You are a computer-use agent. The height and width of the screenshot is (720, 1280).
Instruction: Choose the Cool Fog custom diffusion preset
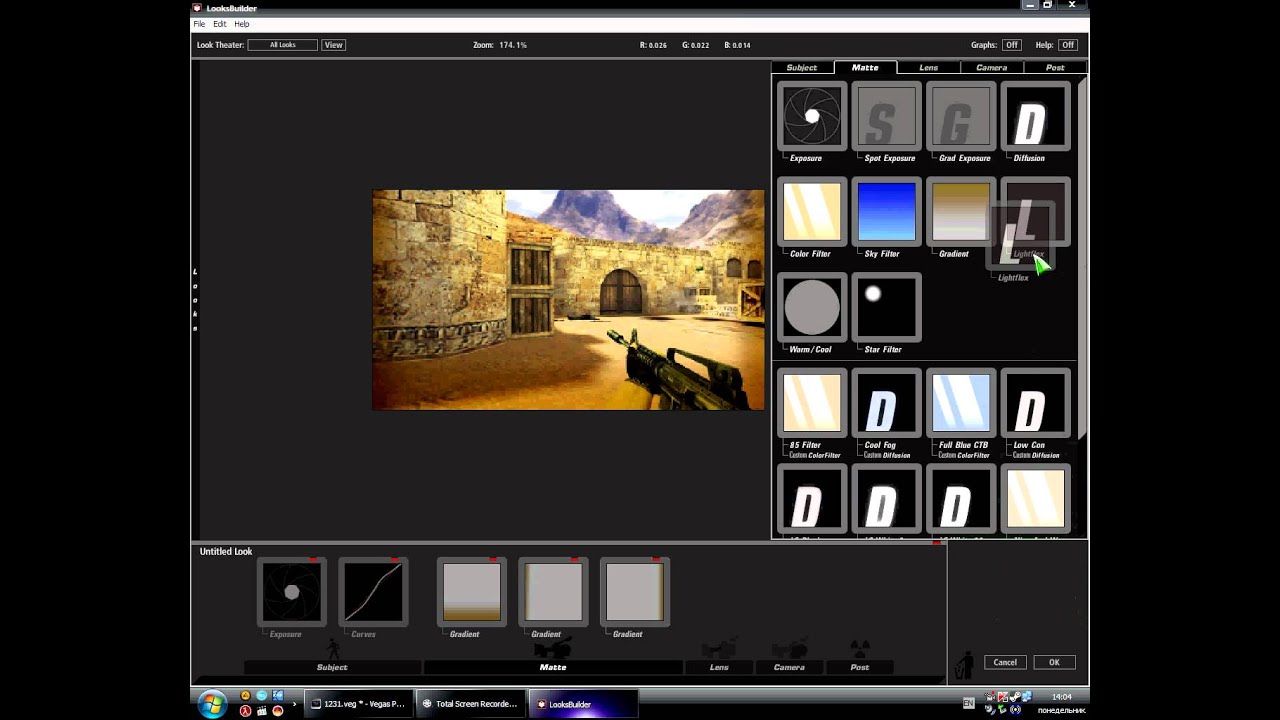click(886, 403)
